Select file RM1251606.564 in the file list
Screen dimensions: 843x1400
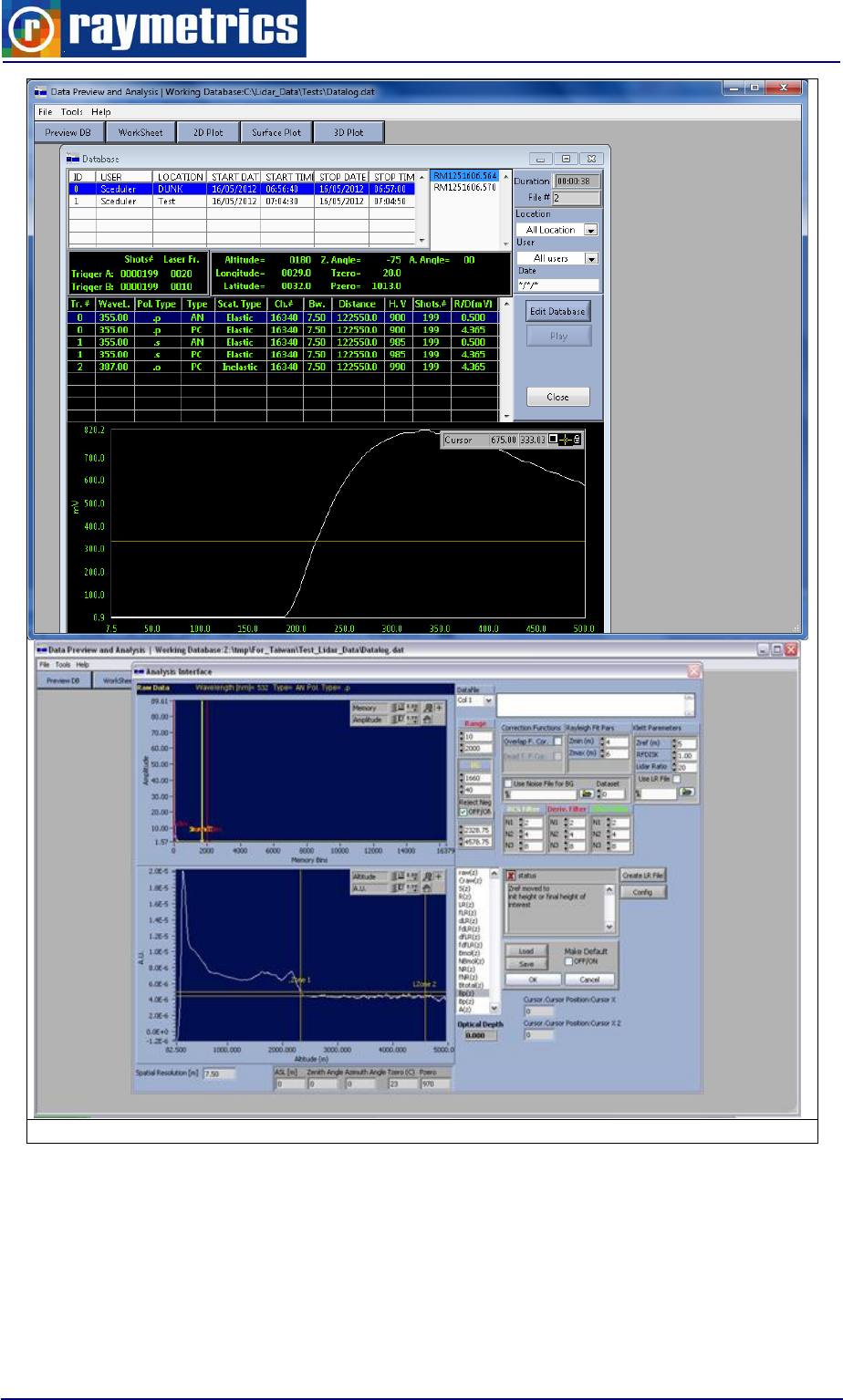[464, 176]
